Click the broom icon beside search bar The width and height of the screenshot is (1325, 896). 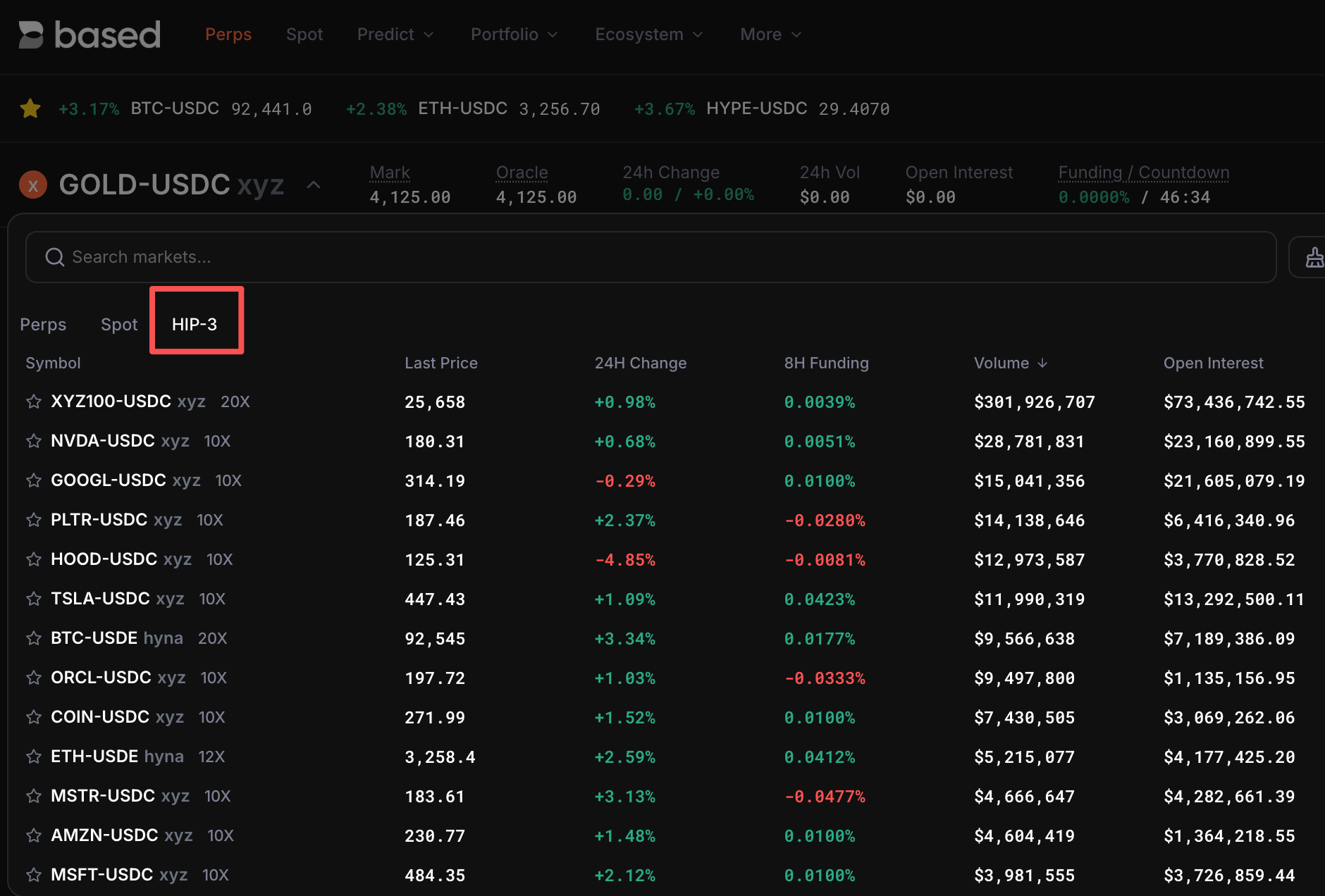click(x=1314, y=257)
